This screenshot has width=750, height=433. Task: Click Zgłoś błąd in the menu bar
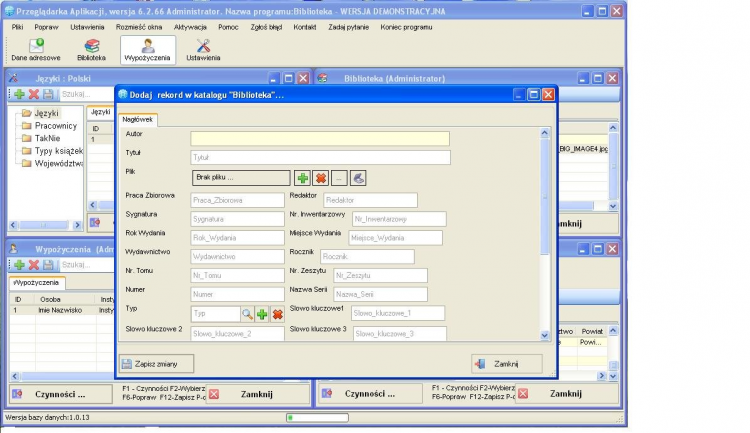pyautogui.click(x=266, y=27)
